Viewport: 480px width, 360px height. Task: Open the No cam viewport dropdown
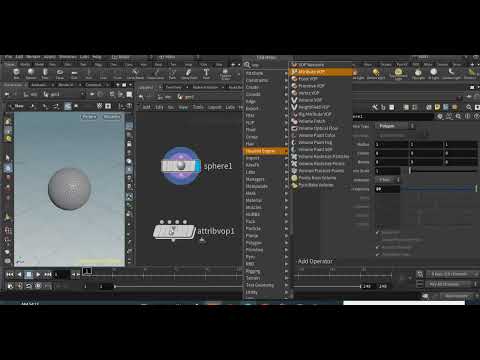coord(112,117)
